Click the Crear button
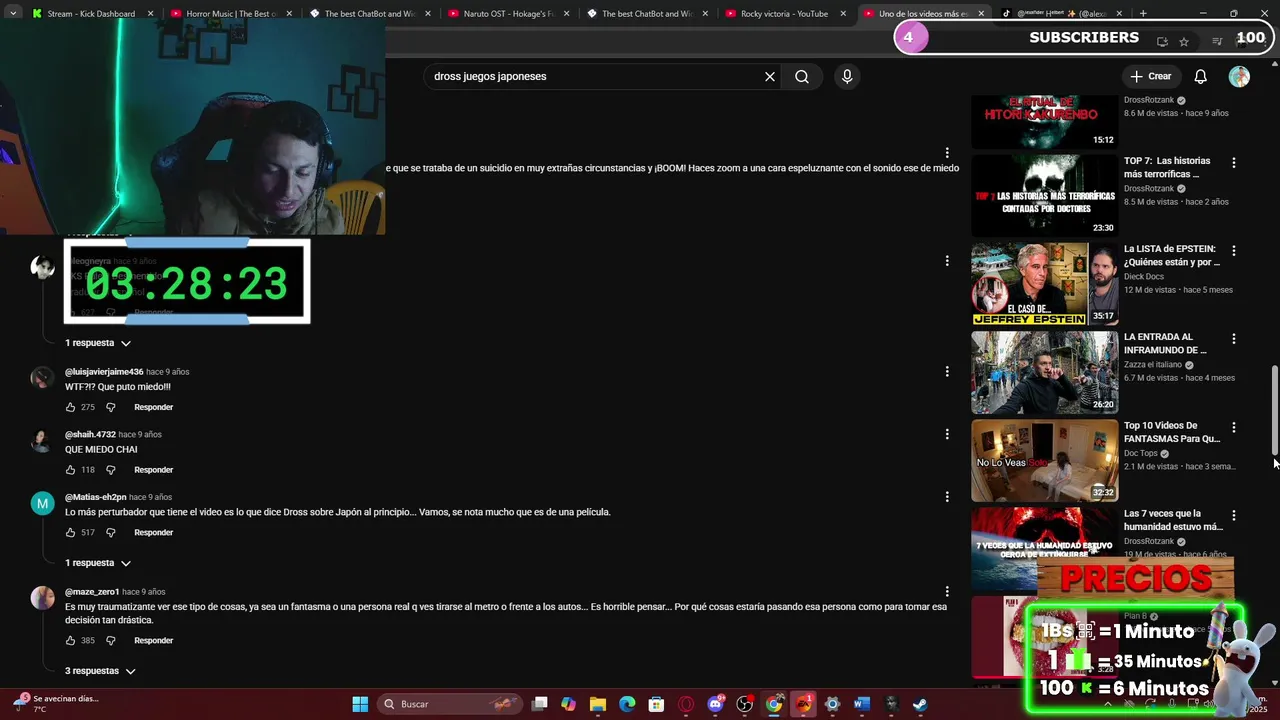 (x=1150, y=76)
